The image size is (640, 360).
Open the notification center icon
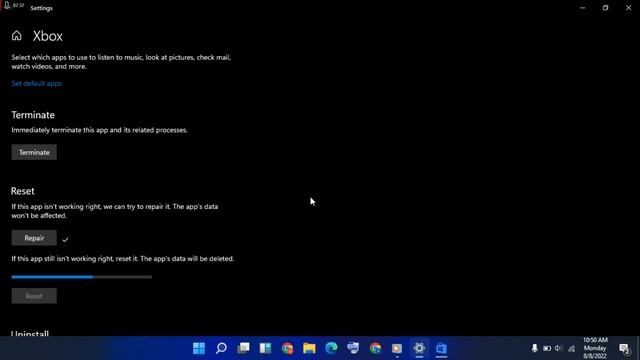[x=624, y=349]
